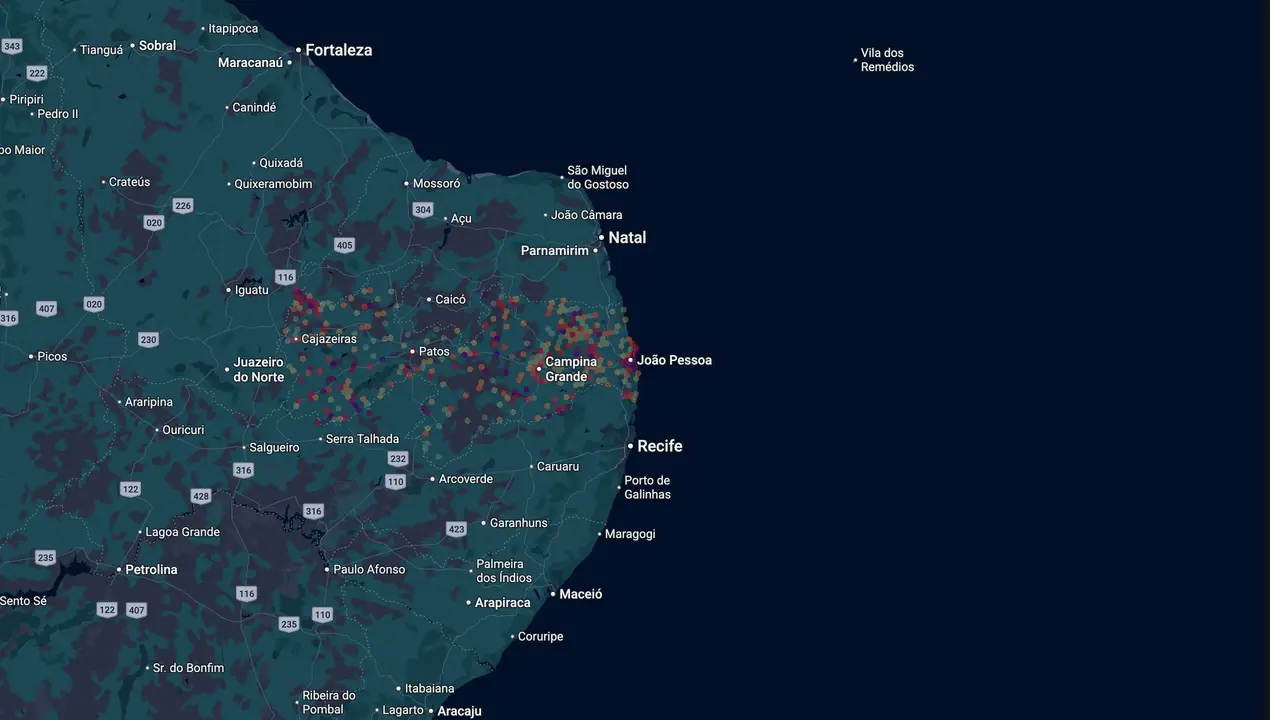Click the Serra Talhada label
The height and width of the screenshot is (720, 1270).
(x=362, y=439)
